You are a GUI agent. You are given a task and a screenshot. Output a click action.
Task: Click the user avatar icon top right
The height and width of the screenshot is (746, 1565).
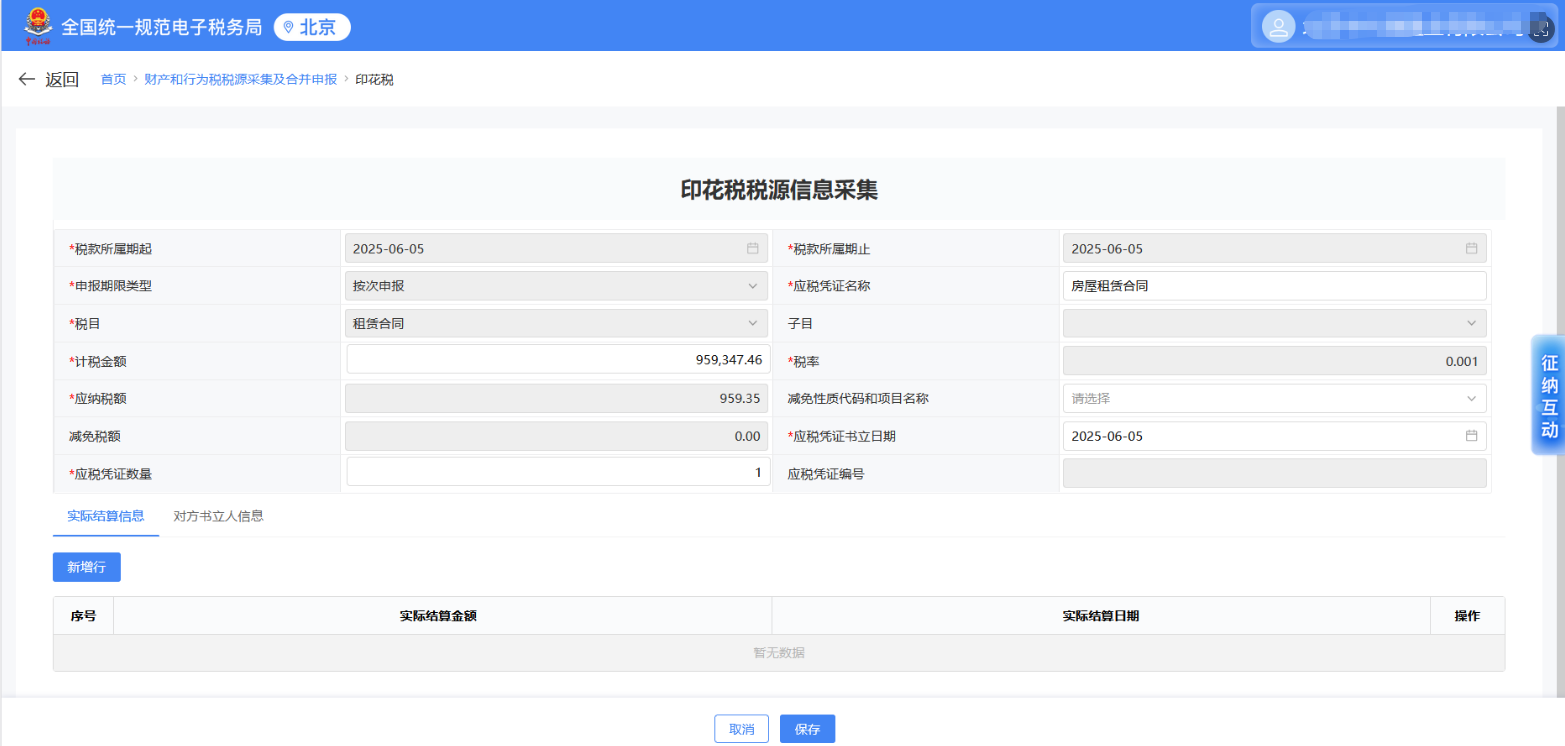coord(1278,26)
